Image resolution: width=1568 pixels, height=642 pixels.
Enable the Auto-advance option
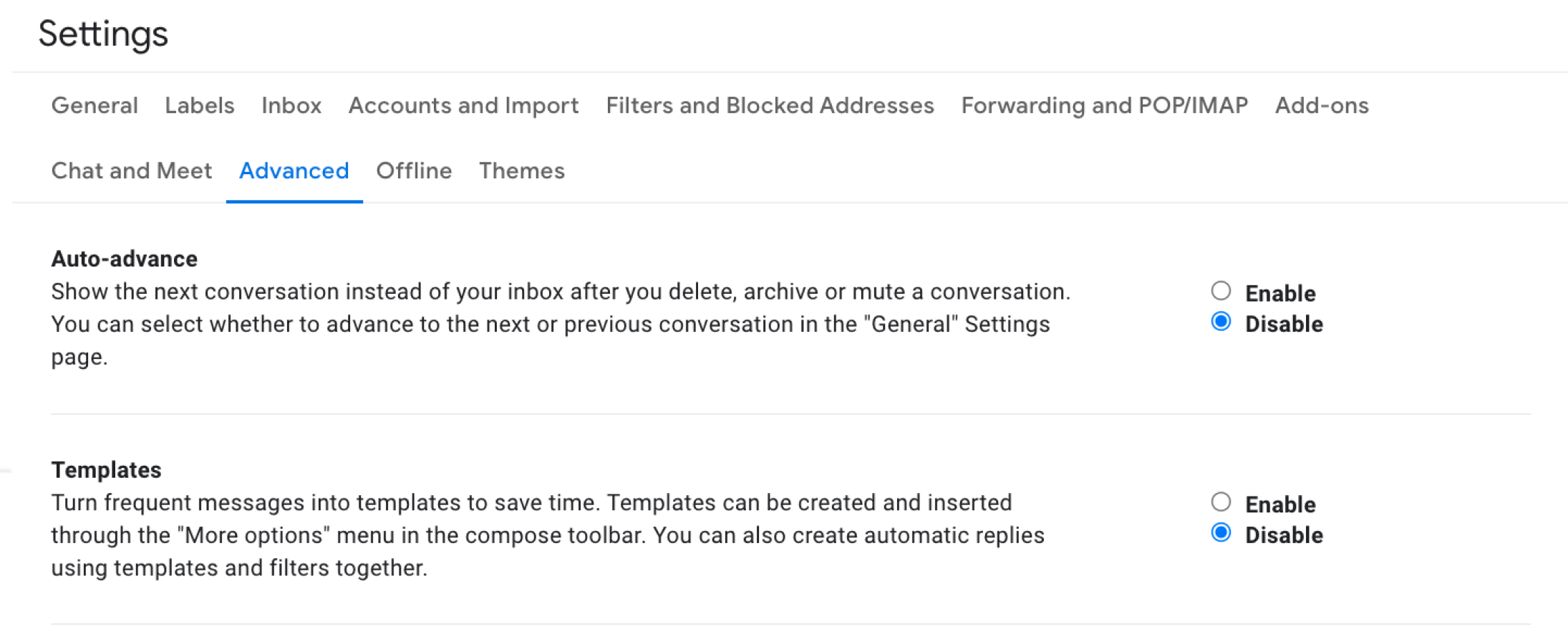click(x=1221, y=291)
